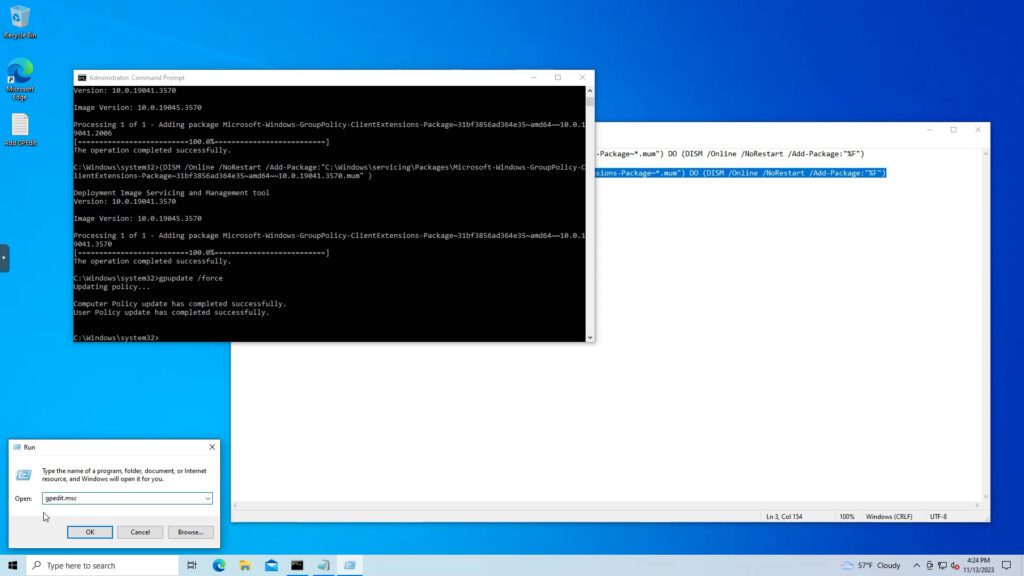Open the Mail app in taskbar
The height and width of the screenshot is (576, 1024).
(x=271, y=565)
